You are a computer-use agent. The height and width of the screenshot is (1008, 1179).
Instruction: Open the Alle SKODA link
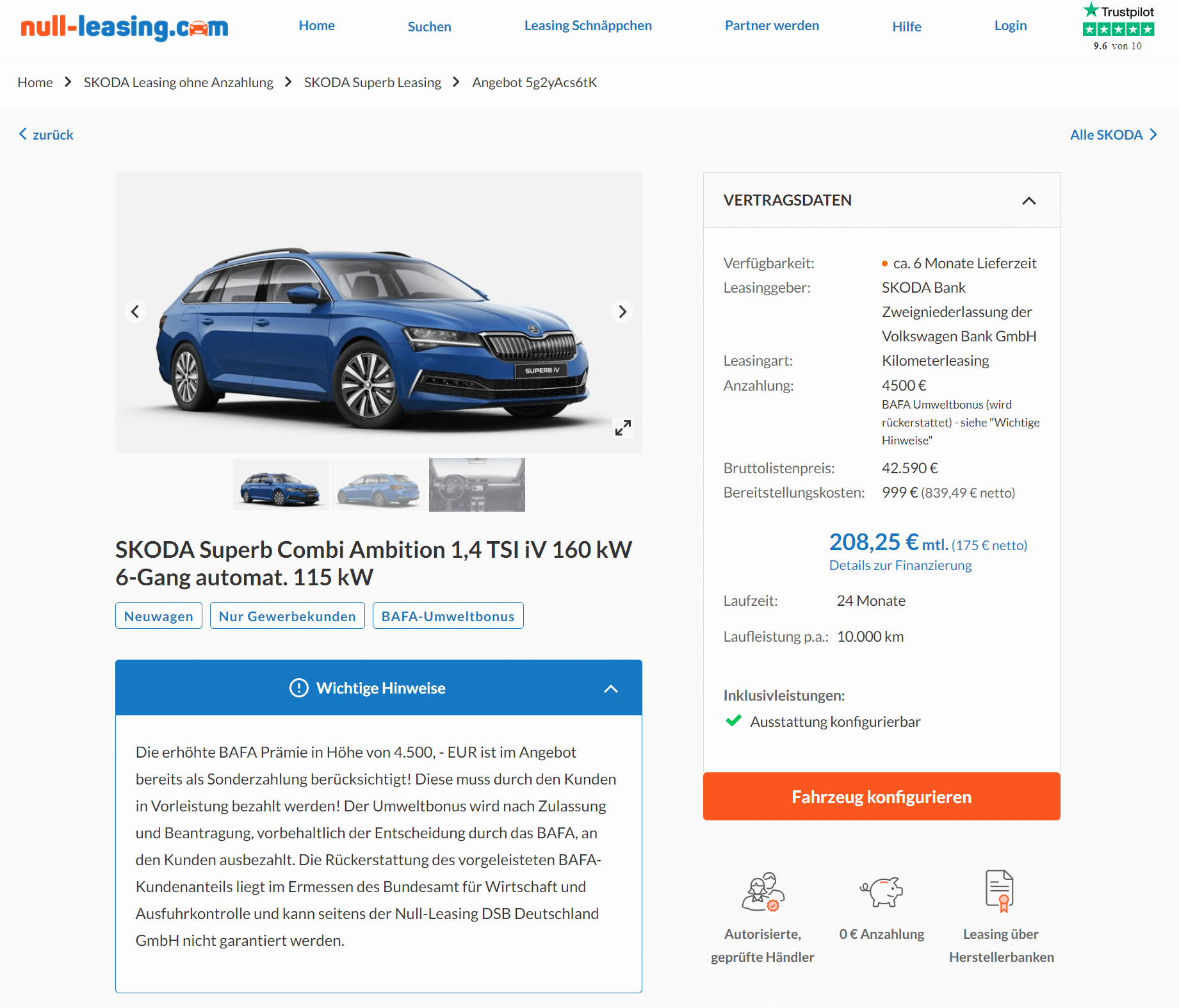pos(1114,134)
